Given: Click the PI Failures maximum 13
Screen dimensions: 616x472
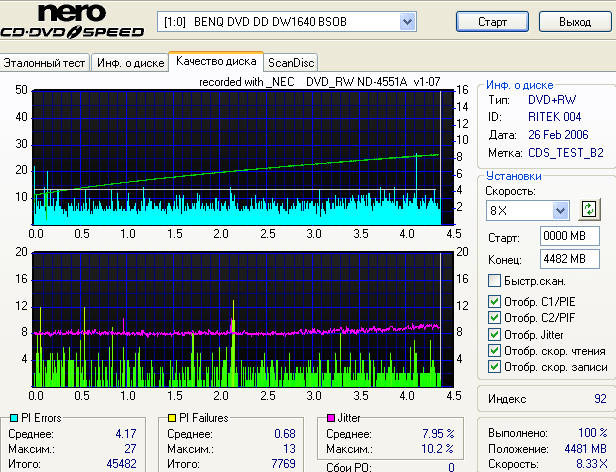Looking at the screenshot, I should 289,449.
